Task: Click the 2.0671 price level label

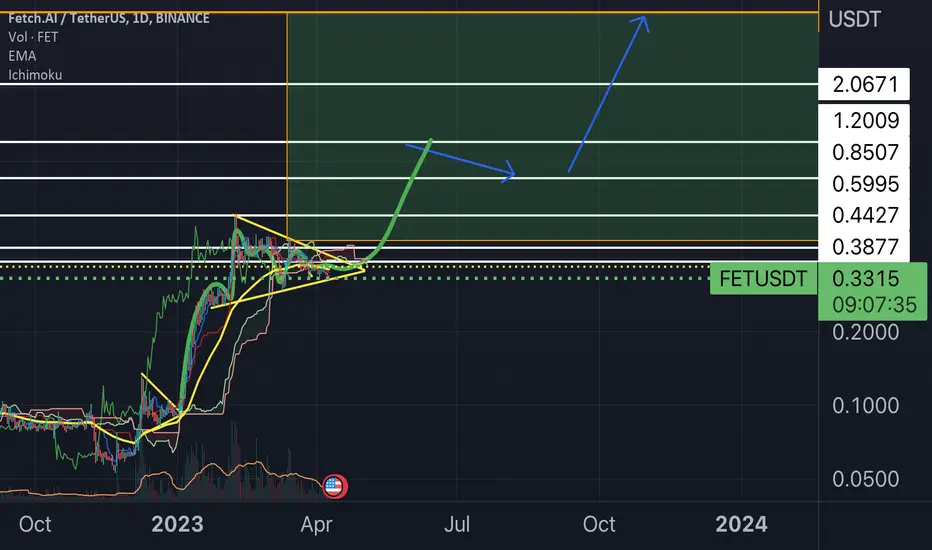Action: click(x=864, y=84)
